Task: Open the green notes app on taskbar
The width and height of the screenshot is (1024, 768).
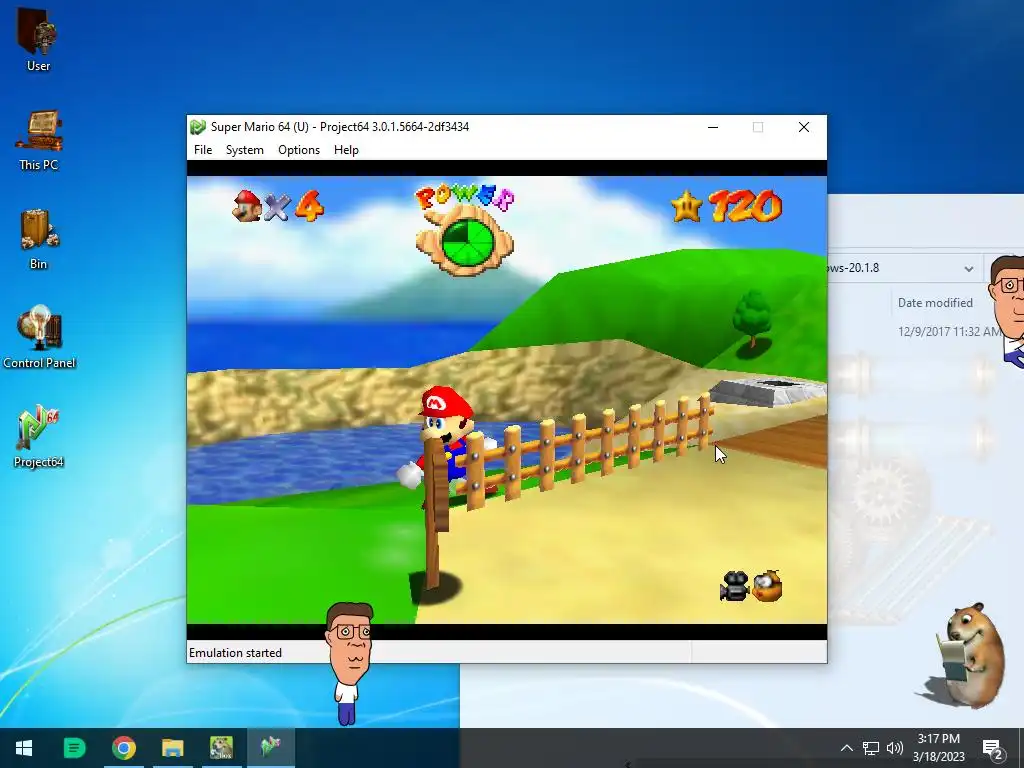Action: pyautogui.click(x=74, y=748)
